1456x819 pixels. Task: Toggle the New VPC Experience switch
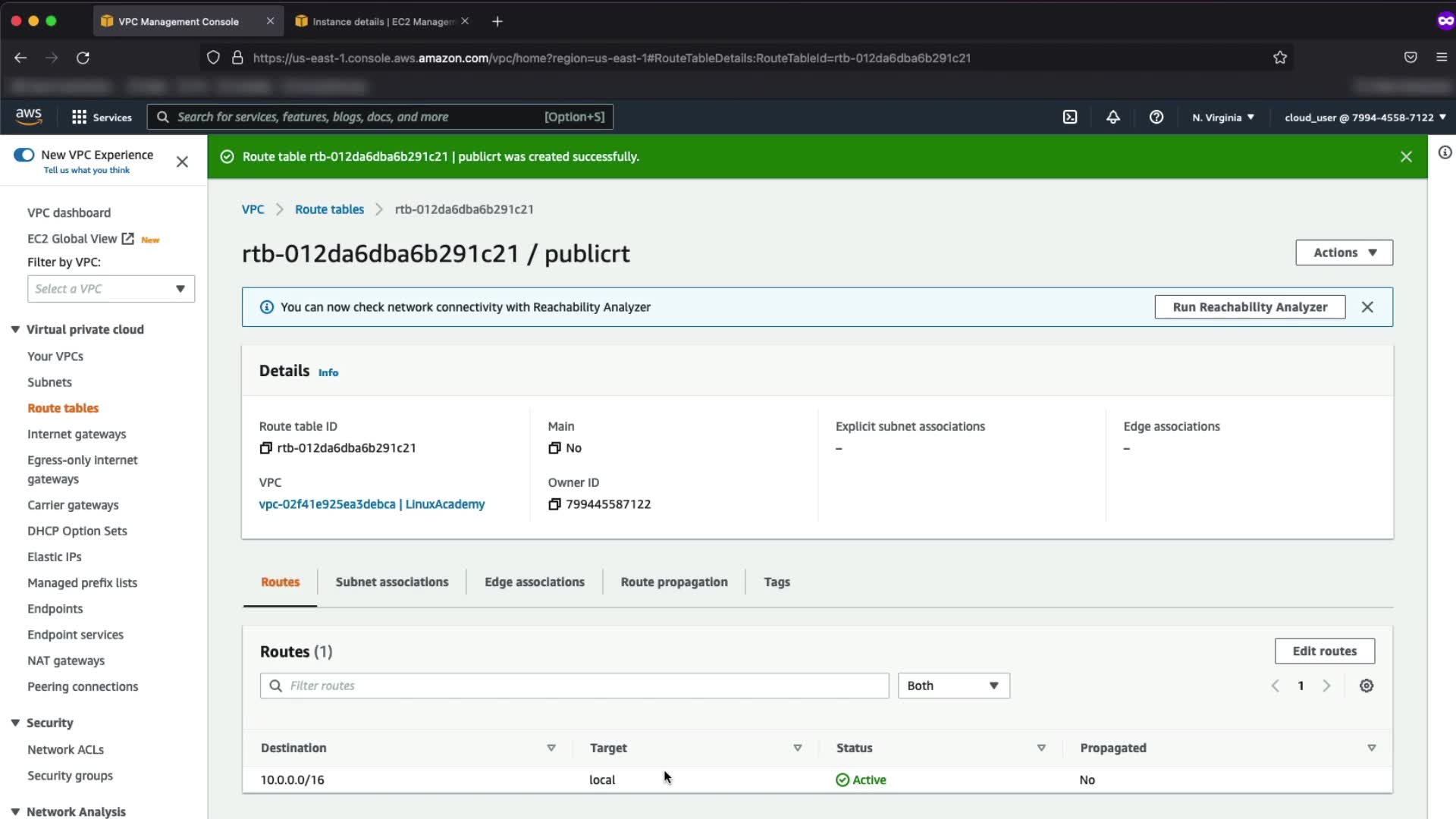coord(24,155)
